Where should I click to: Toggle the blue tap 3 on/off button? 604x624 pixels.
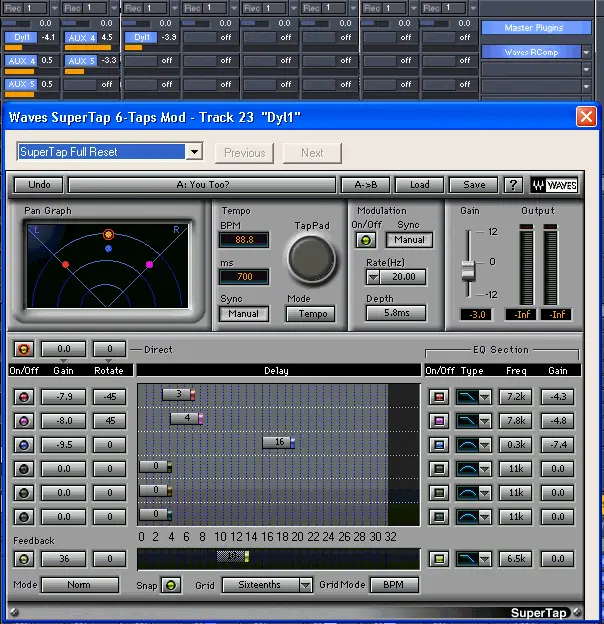click(x=23, y=445)
